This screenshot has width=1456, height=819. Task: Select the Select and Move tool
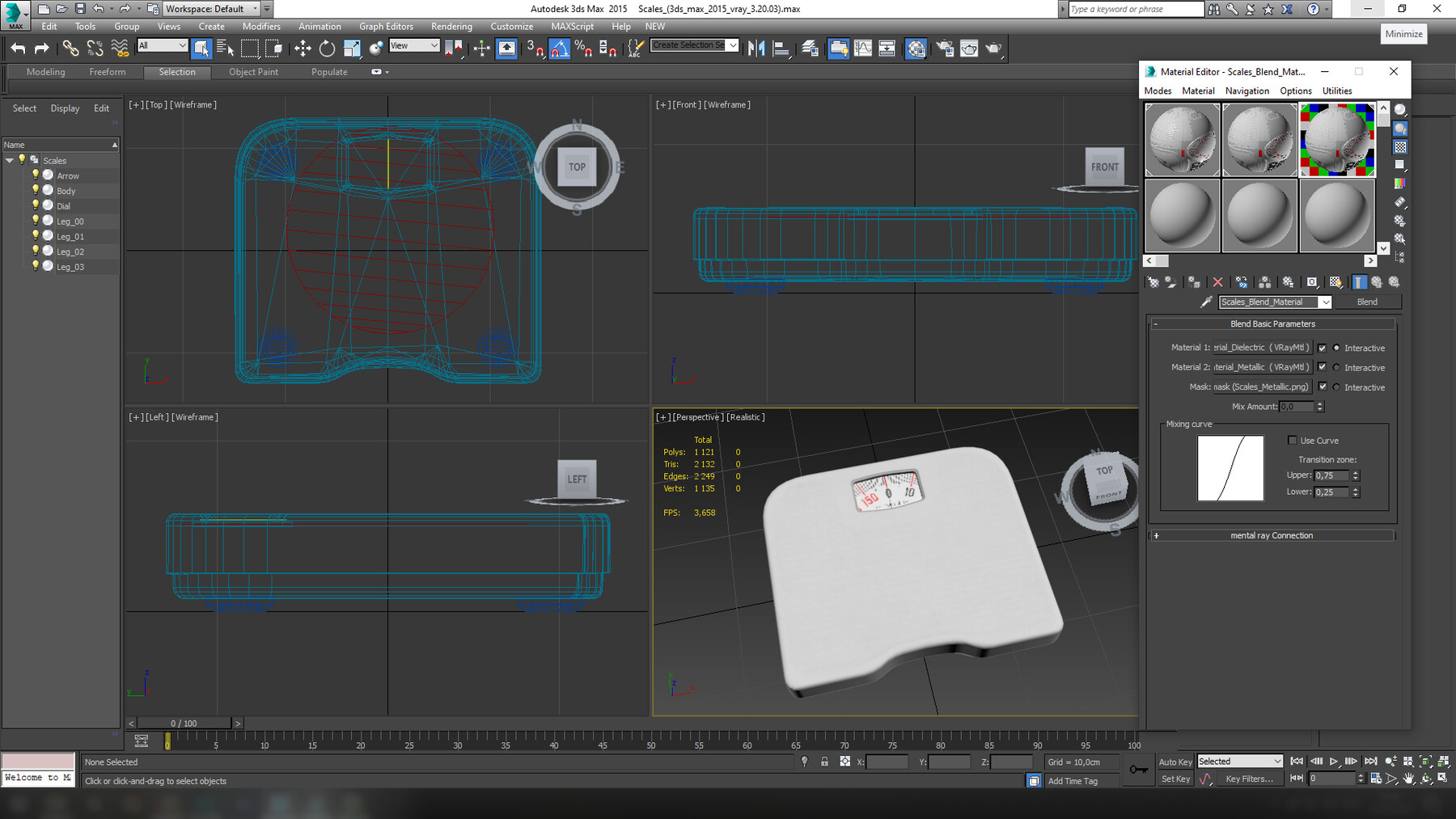pos(303,49)
